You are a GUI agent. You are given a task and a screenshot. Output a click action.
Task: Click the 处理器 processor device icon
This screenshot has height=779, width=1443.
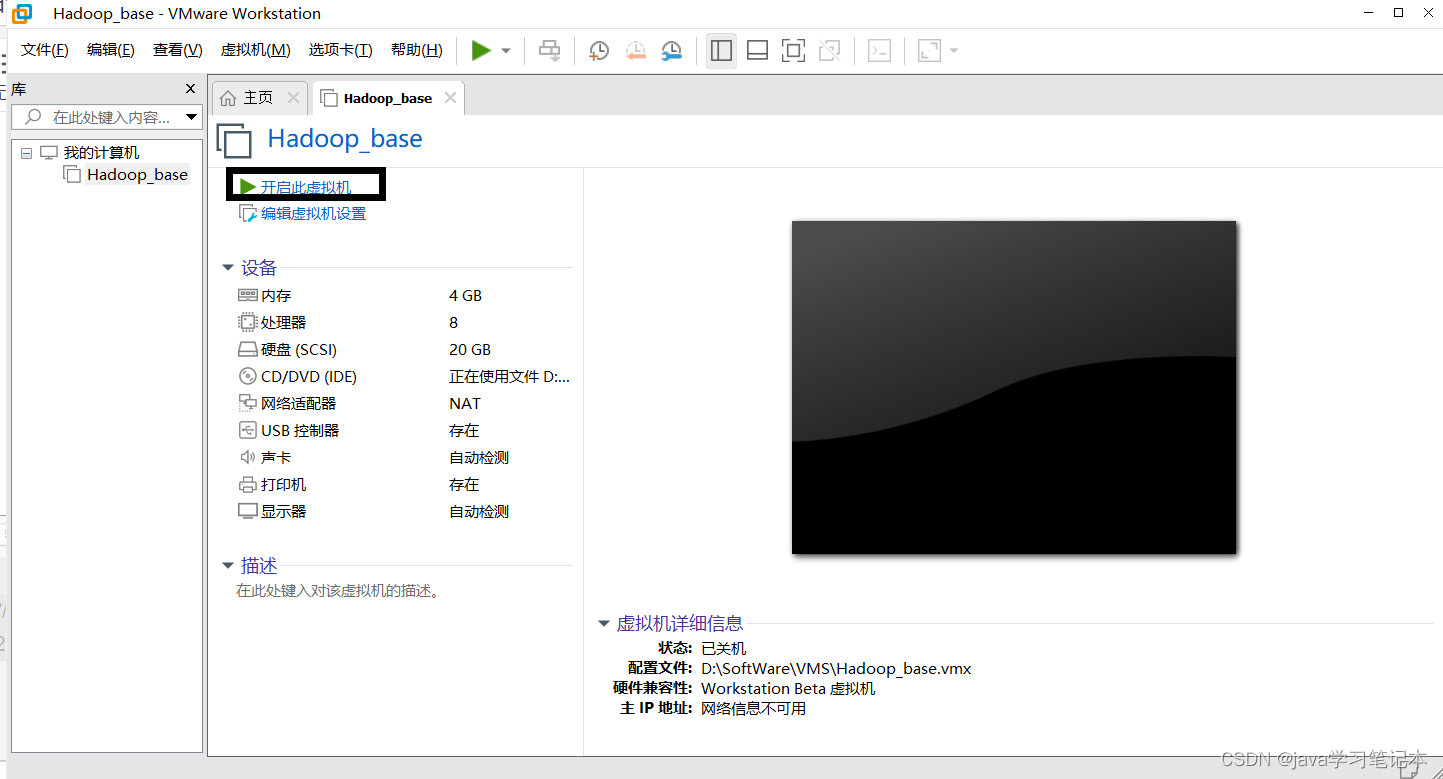(247, 322)
